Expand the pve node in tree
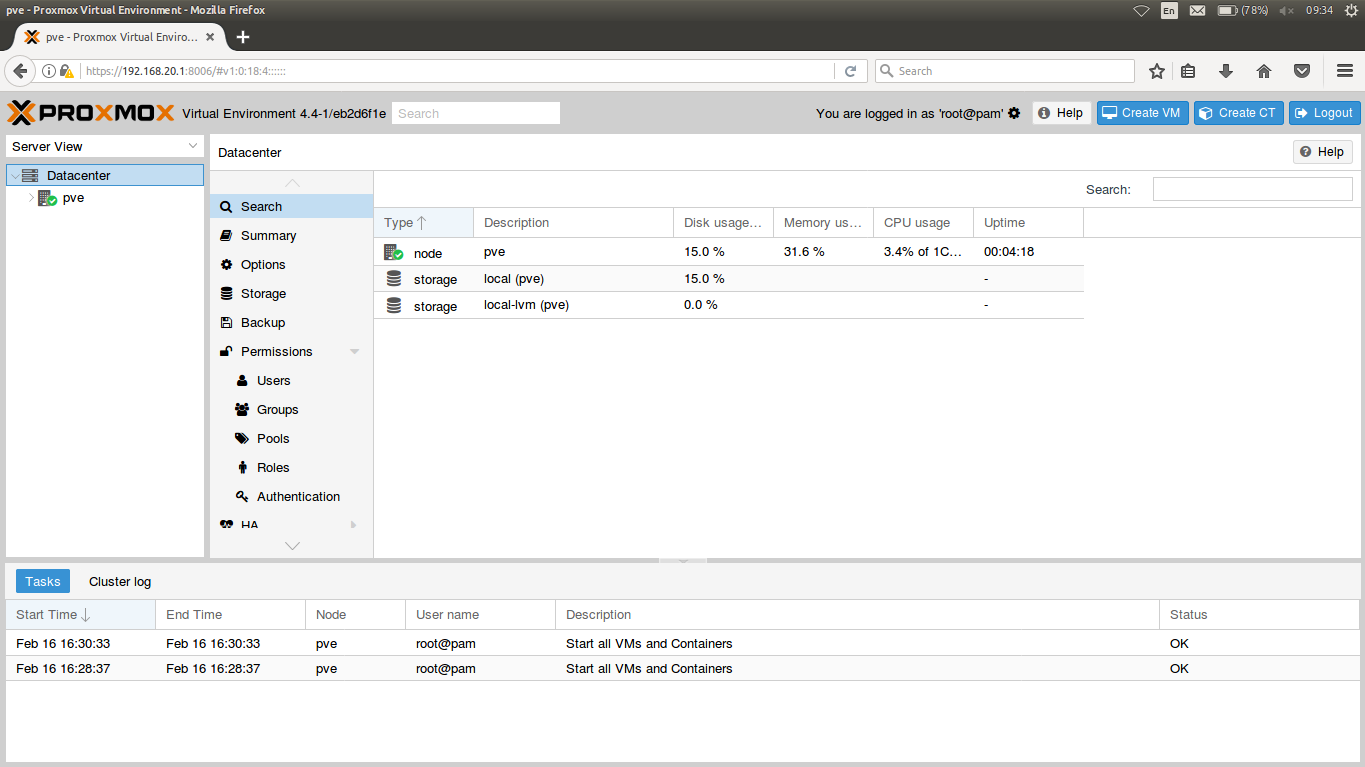 tap(31, 198)
